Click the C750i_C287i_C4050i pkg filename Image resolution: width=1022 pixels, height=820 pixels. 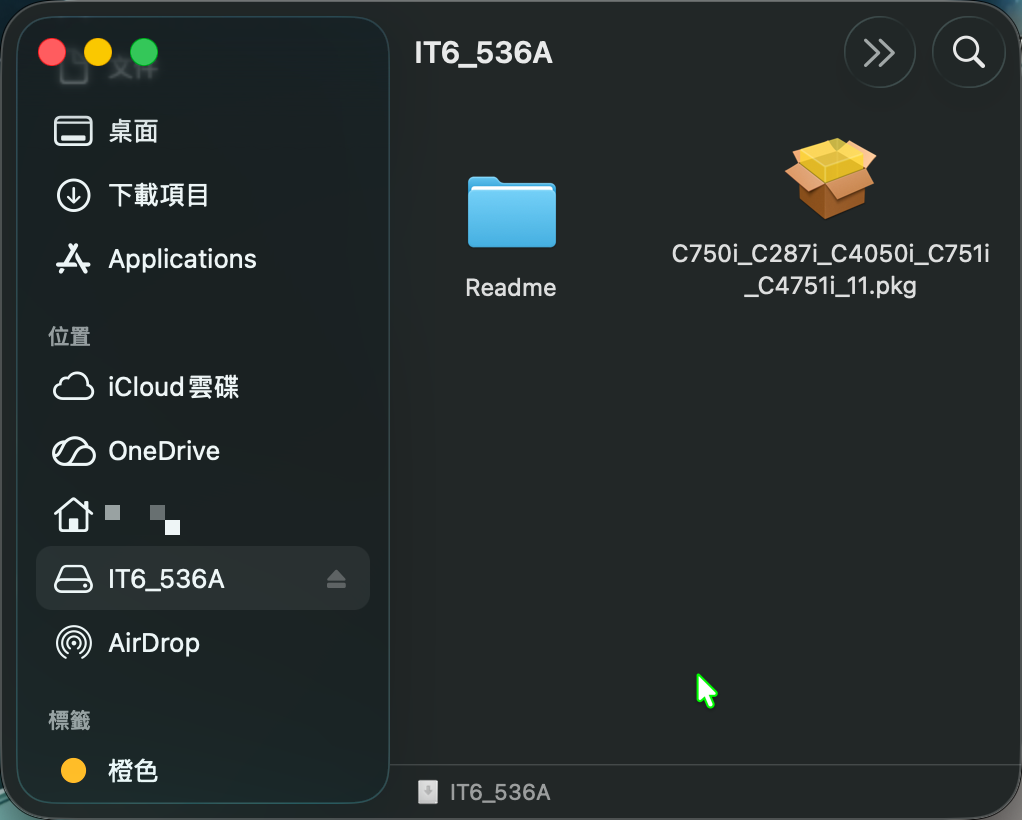[830, 269]
